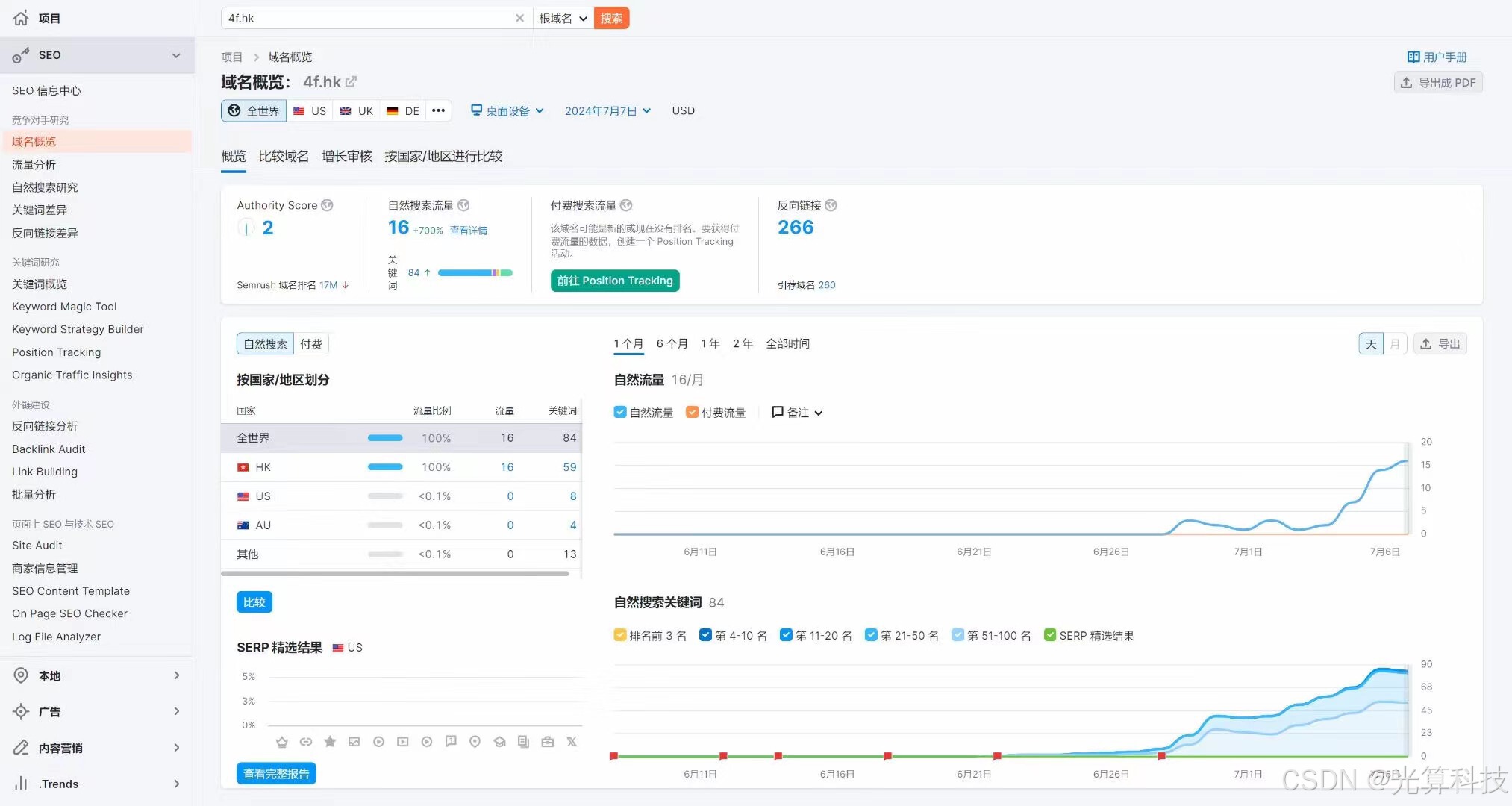Image resolution: width=1512 pixels, height=806 pixels.
Task: Click the 用户手册 book icon
Action: coord(1413,57)
